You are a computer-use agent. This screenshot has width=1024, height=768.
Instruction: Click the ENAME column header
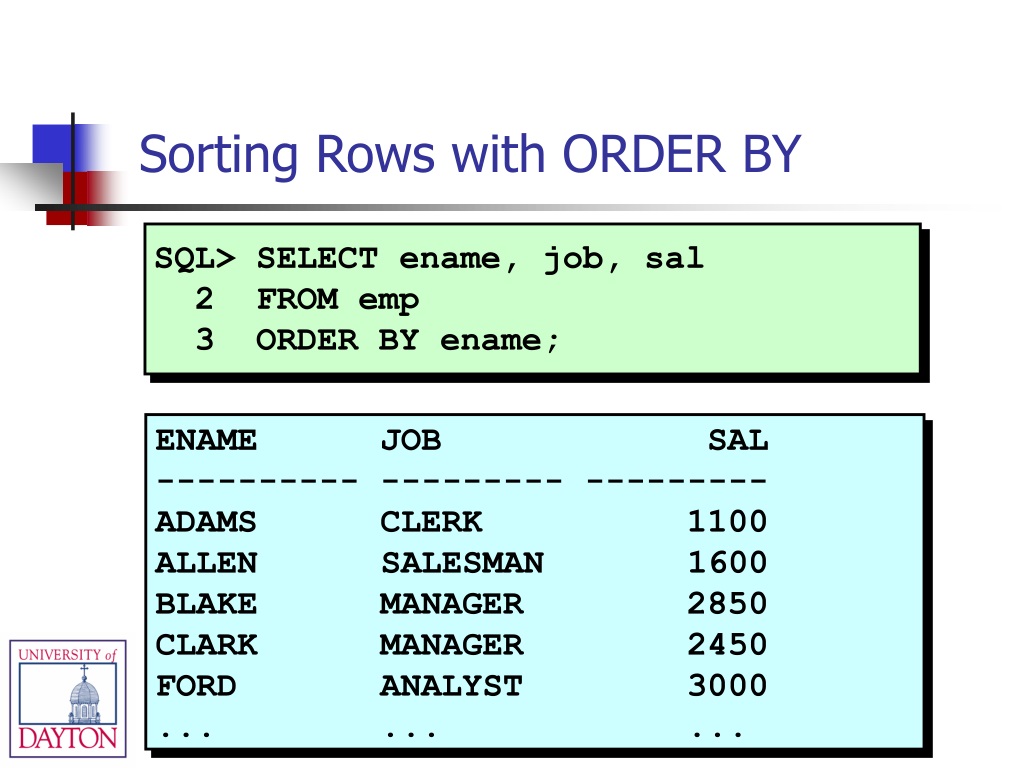point(206,440)
